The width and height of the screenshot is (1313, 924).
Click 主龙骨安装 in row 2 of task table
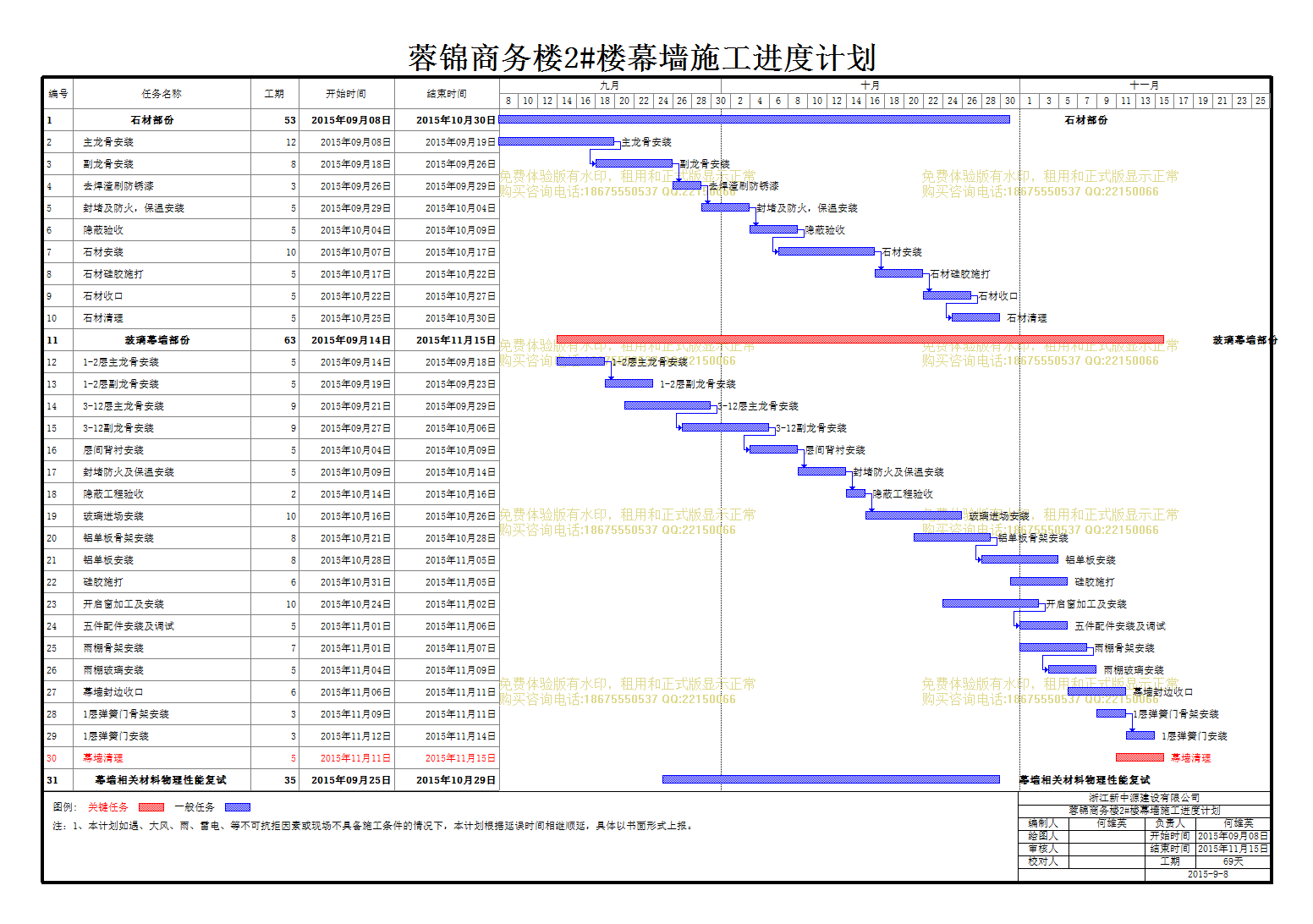pos(108,142)
